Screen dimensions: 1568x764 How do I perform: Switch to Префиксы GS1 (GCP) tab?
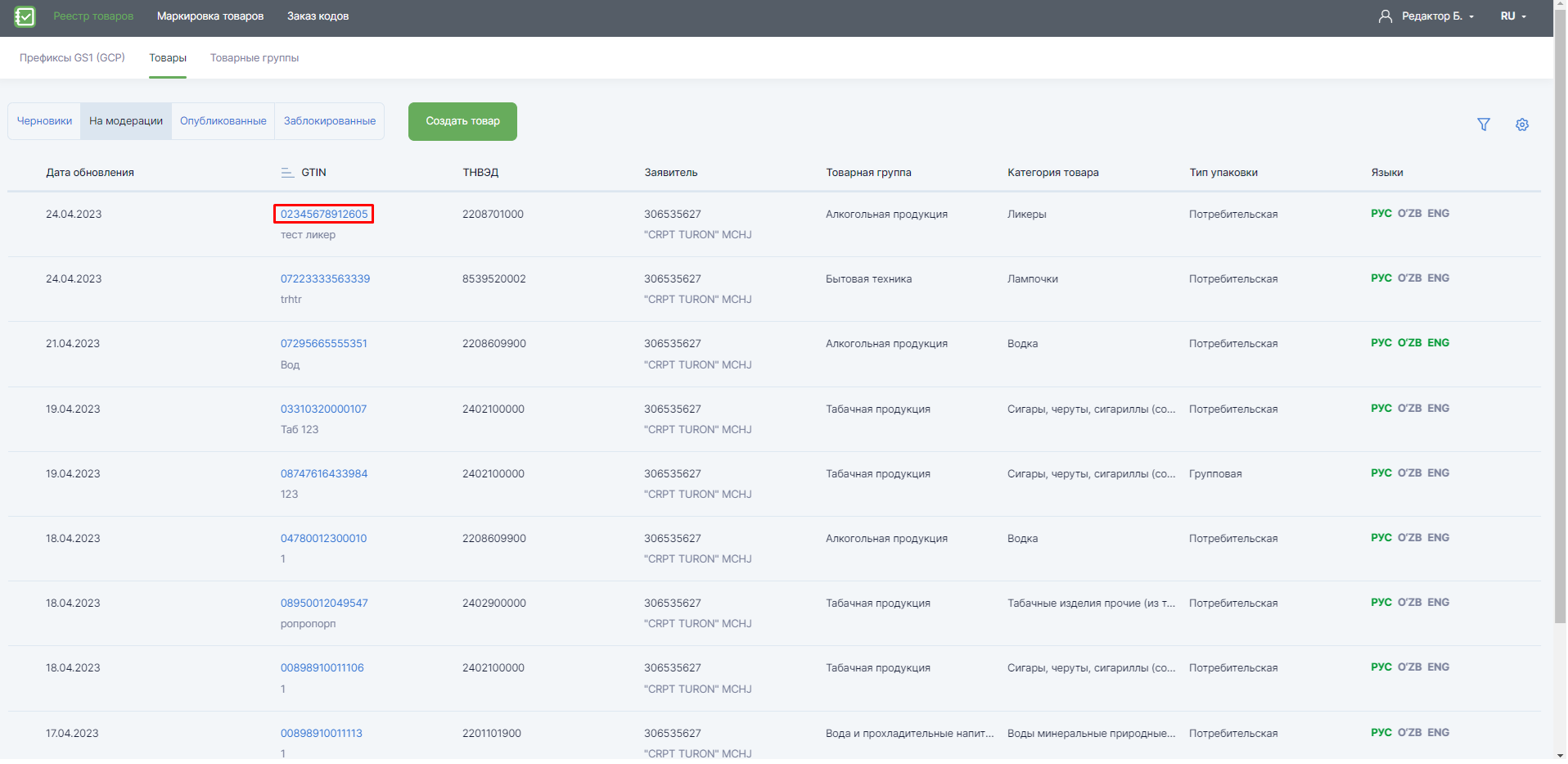[72, 58]
